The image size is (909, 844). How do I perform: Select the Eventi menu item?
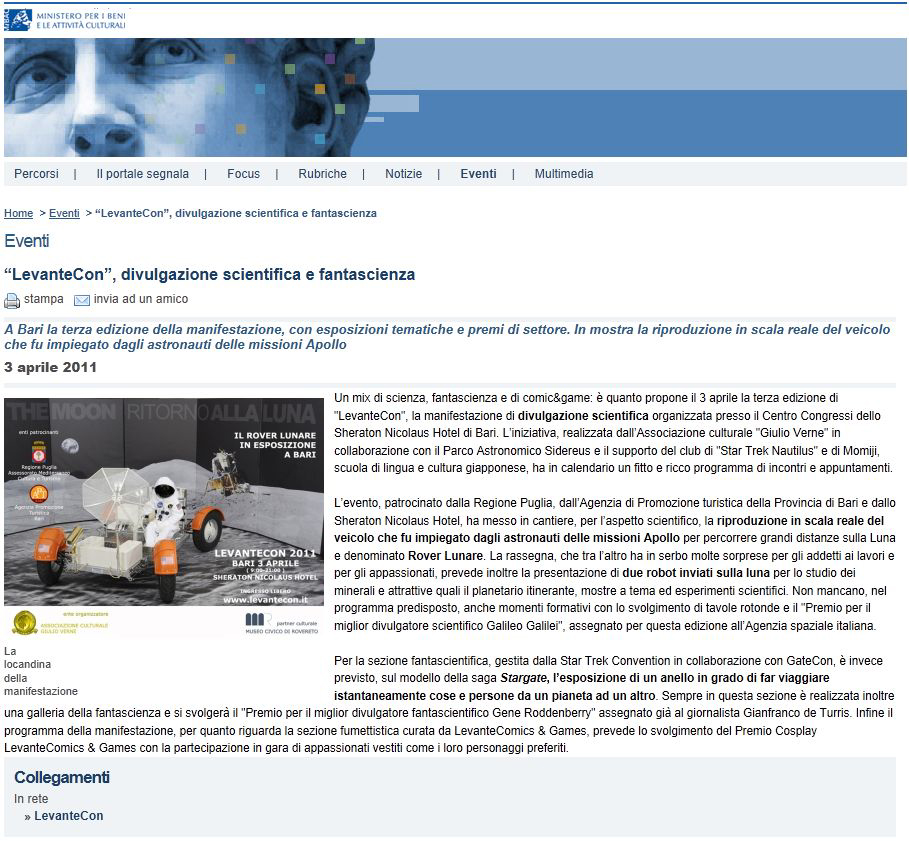[x=478, y=174]
